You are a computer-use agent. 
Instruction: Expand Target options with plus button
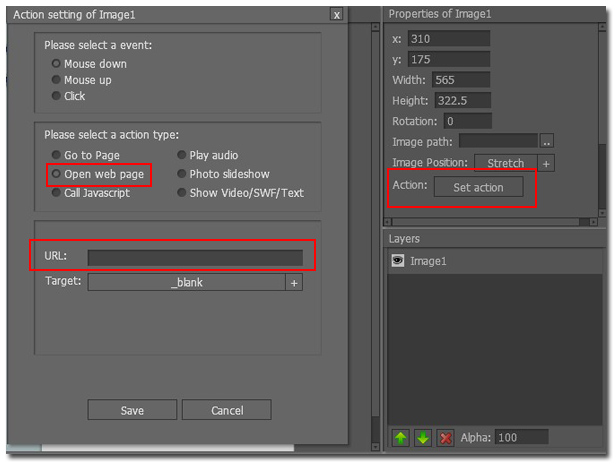(x=294, y=283)
